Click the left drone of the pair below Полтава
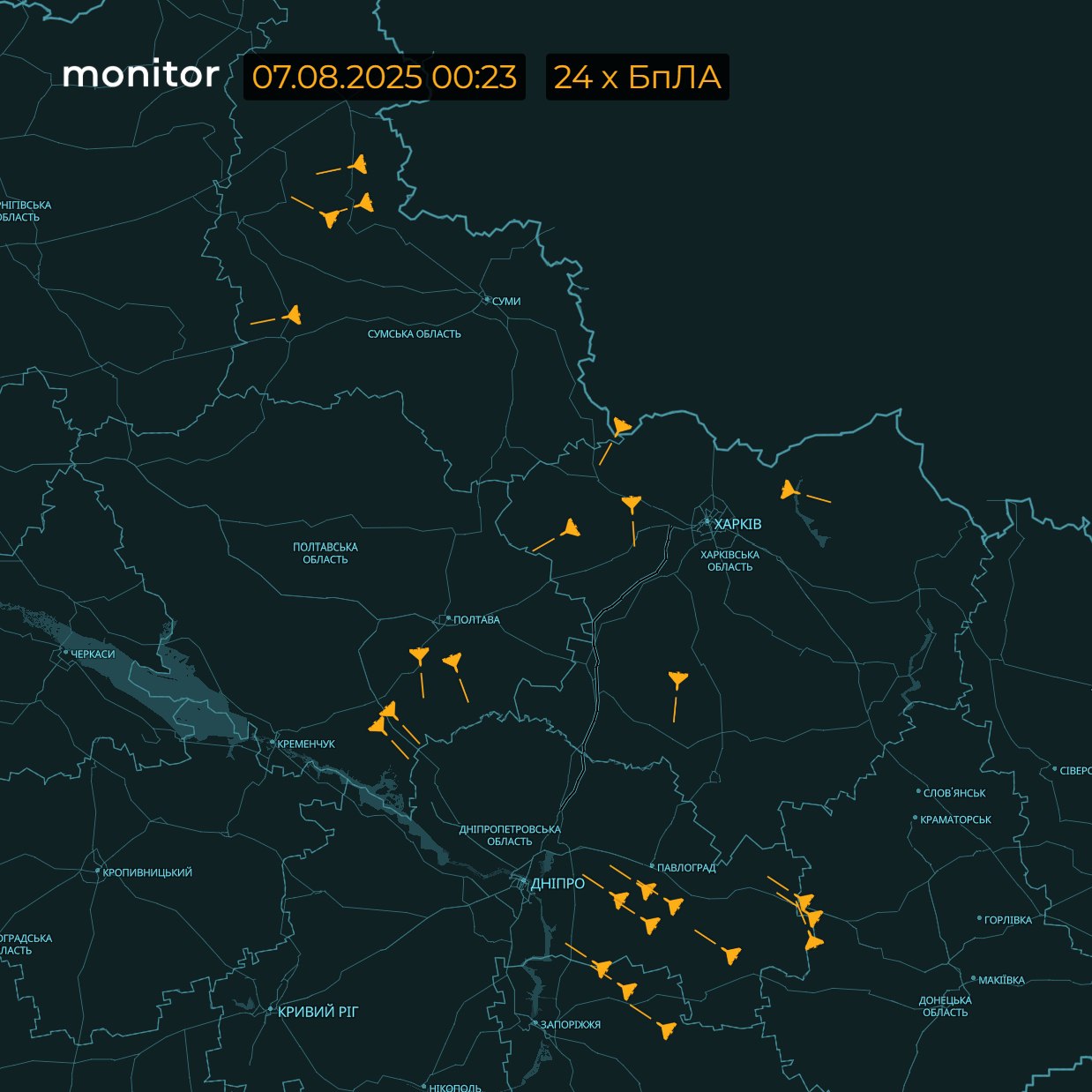1092x1092 pixels. (x=419, y=655)
